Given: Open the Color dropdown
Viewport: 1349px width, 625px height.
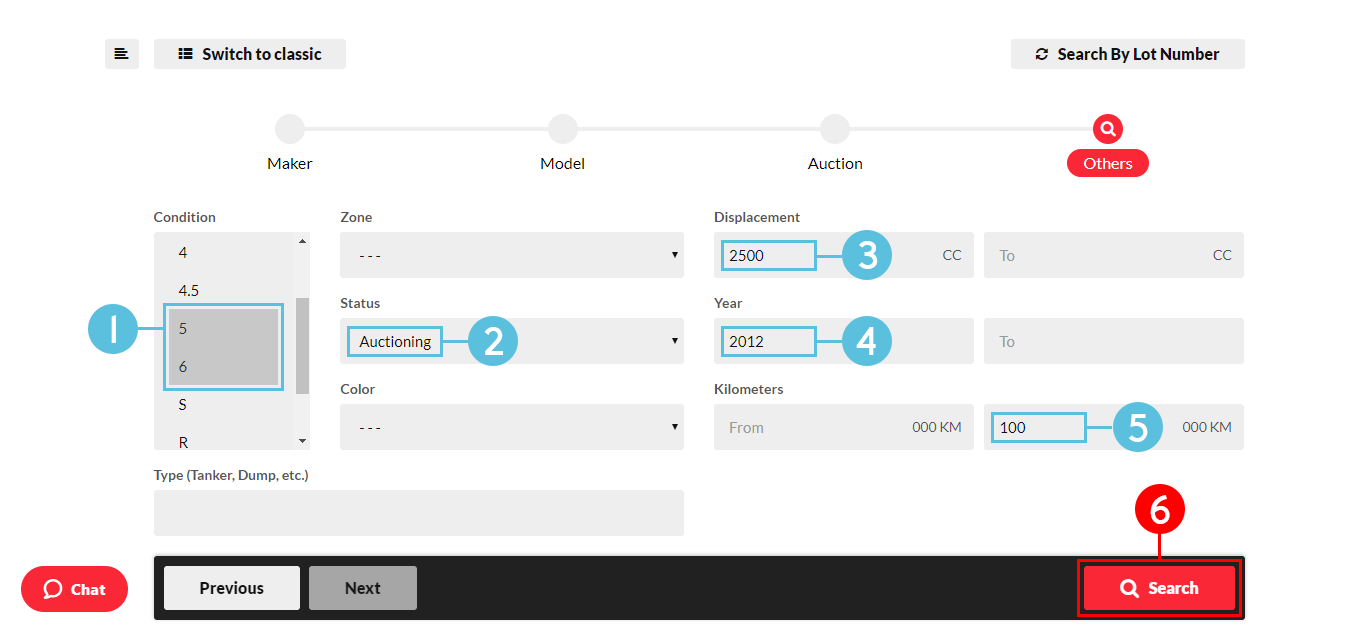Looking at the screenshot, I should point(511,427).
